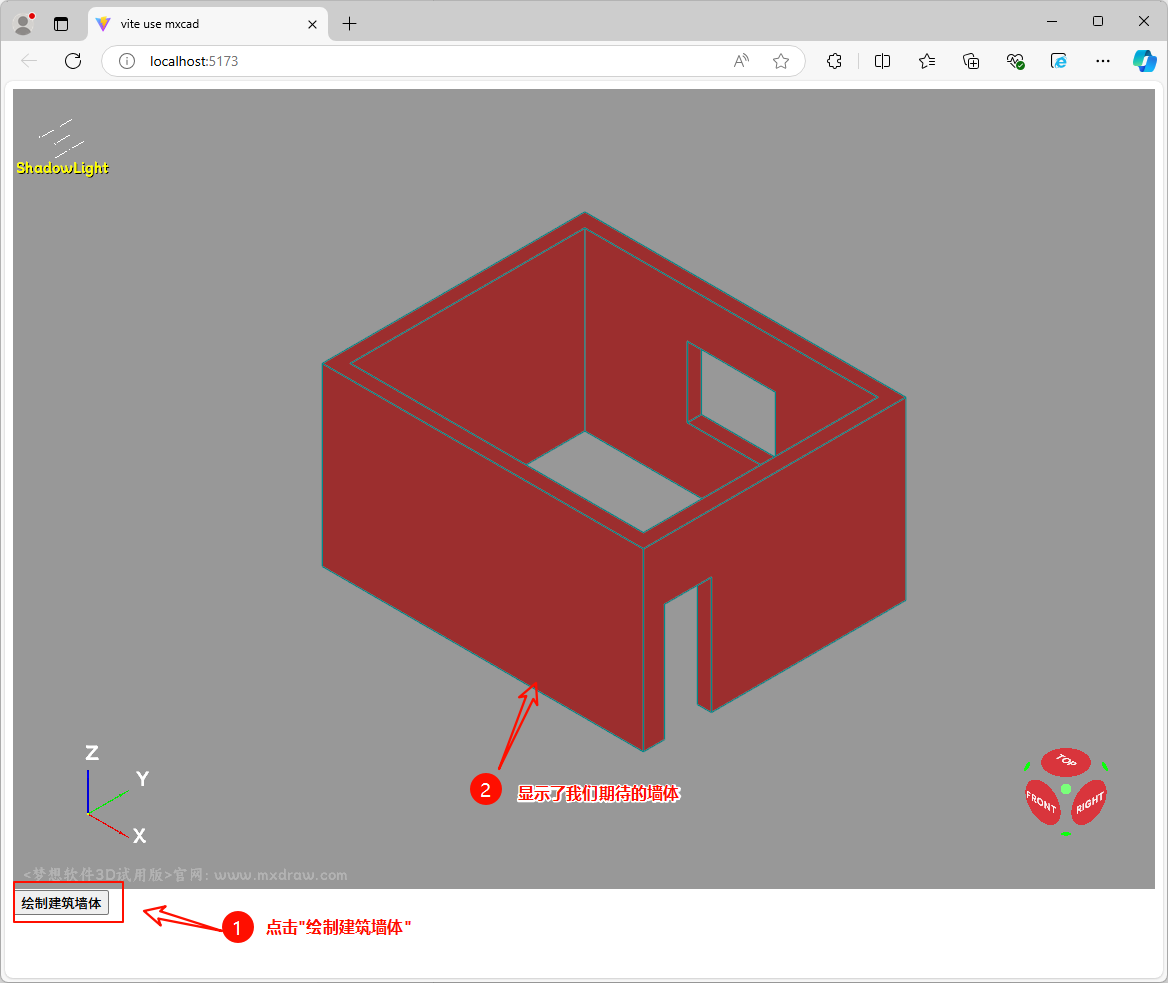Click the XYZ axis indicator
This screenshot has width=1168, height=983.
click(x=115, y=795)
